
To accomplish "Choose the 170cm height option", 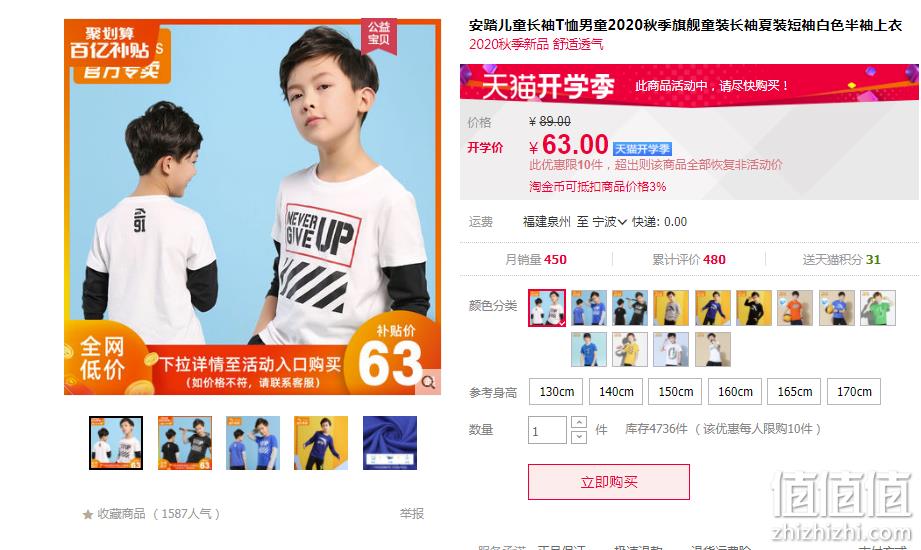I will (854, 391).
